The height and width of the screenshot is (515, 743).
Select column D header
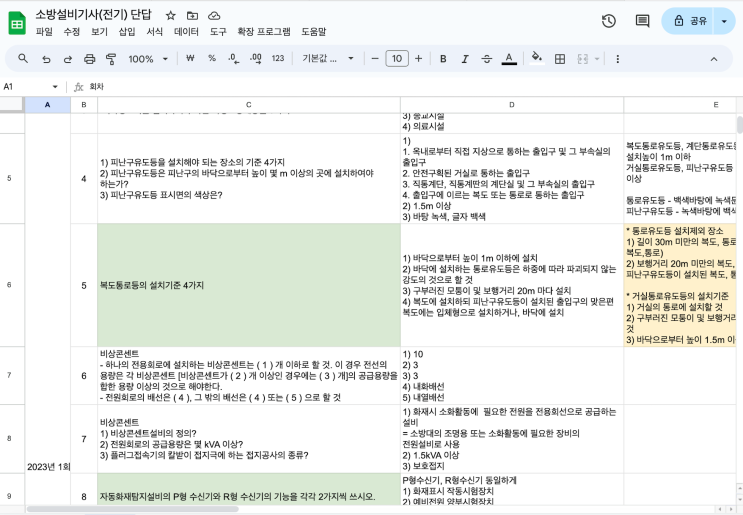(512, 105)
